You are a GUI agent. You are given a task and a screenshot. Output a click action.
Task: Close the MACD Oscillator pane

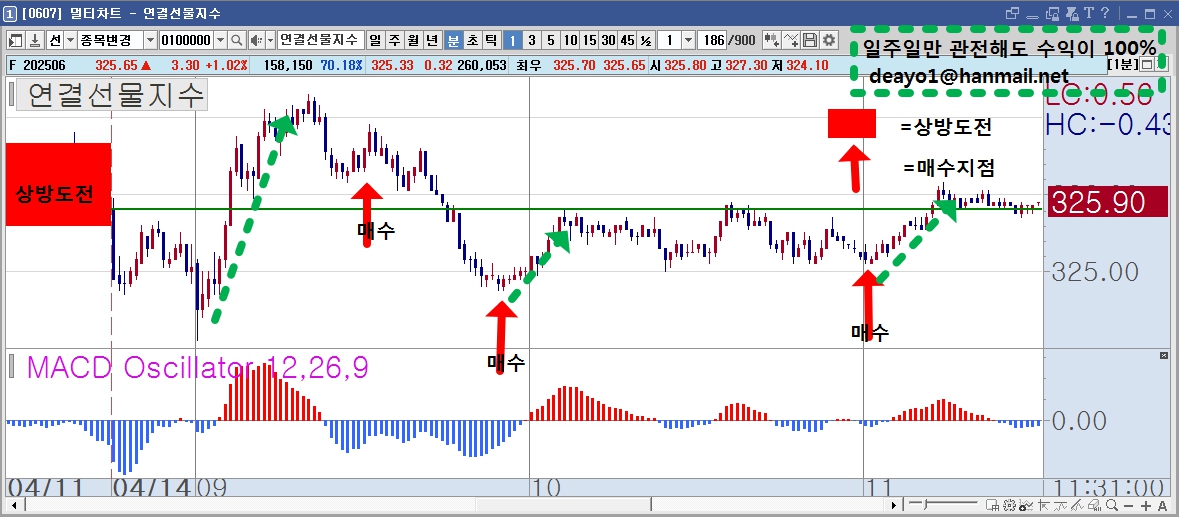click(x=1165, y=355)
